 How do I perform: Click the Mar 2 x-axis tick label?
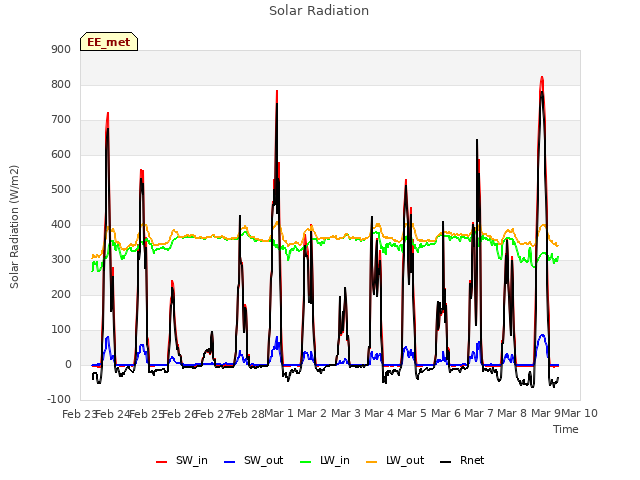[312, 413]
